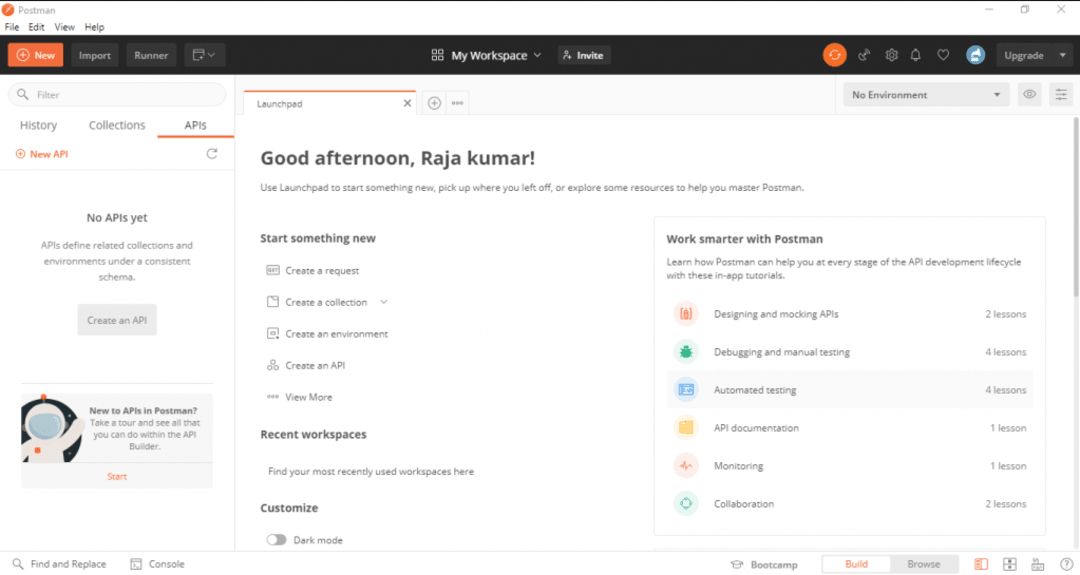The width and height of the screenshot is (1080, 575).
Task: Expand Create a collection chevron
Action: [x=384, y=302]
